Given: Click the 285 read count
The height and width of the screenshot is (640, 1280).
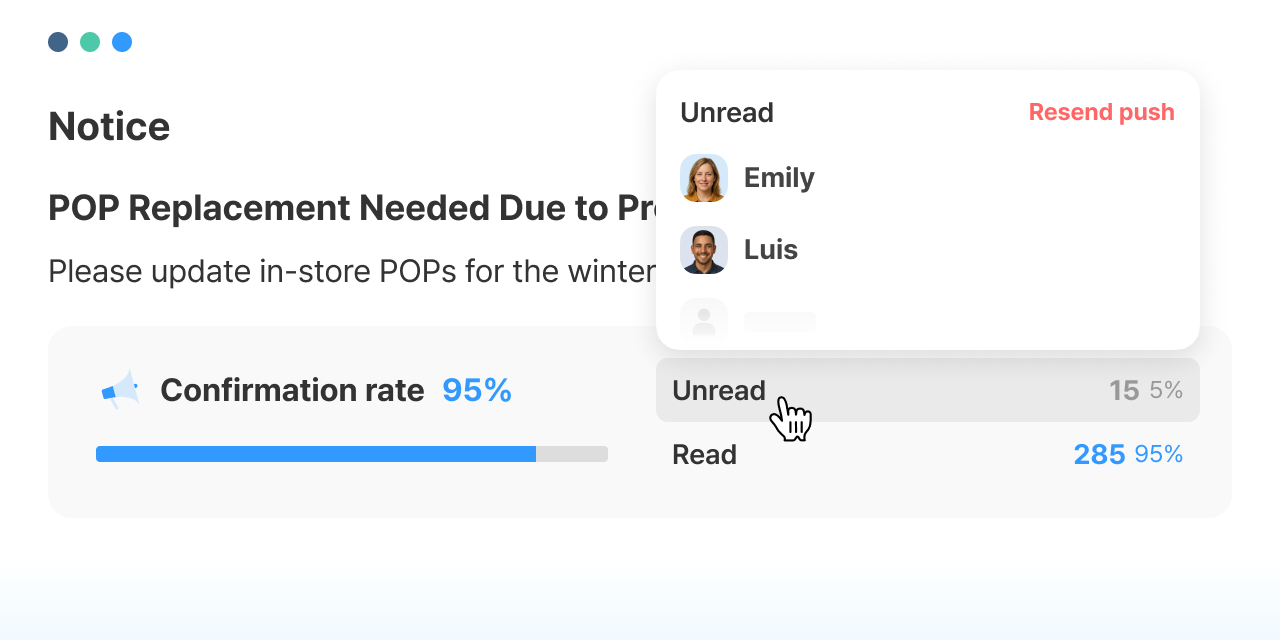Looking at the screenshot, I should 1099,454.
